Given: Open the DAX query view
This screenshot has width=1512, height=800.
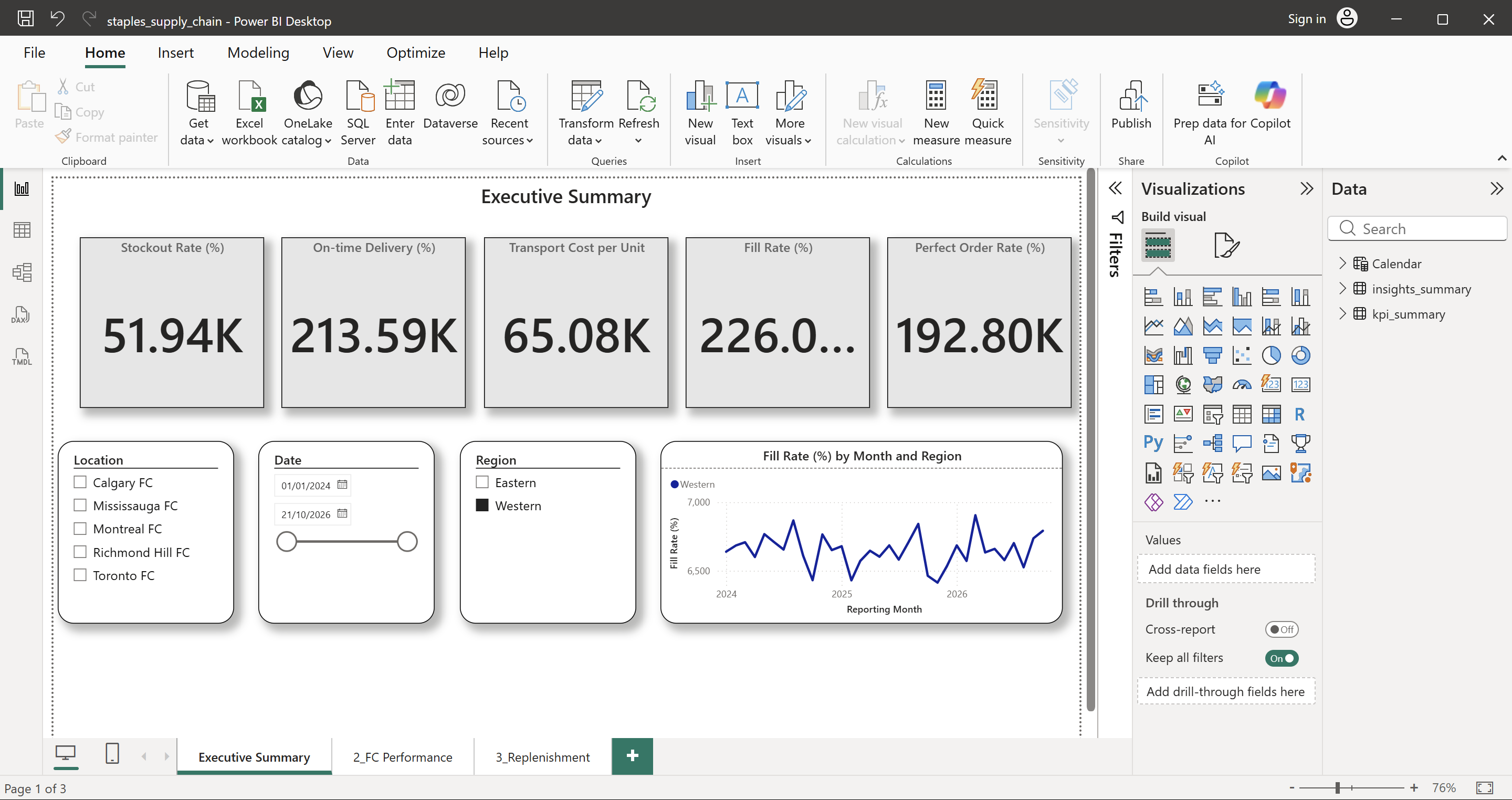Looking at the screenshot, I should [x=21, y=314].
